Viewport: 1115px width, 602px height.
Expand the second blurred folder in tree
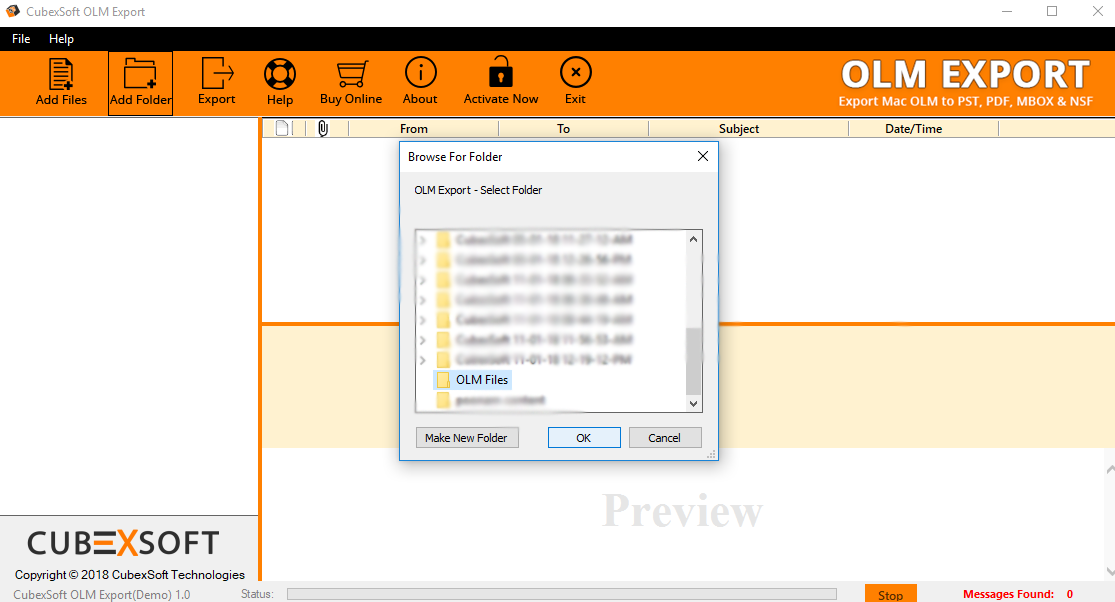(x=422, y=260)
